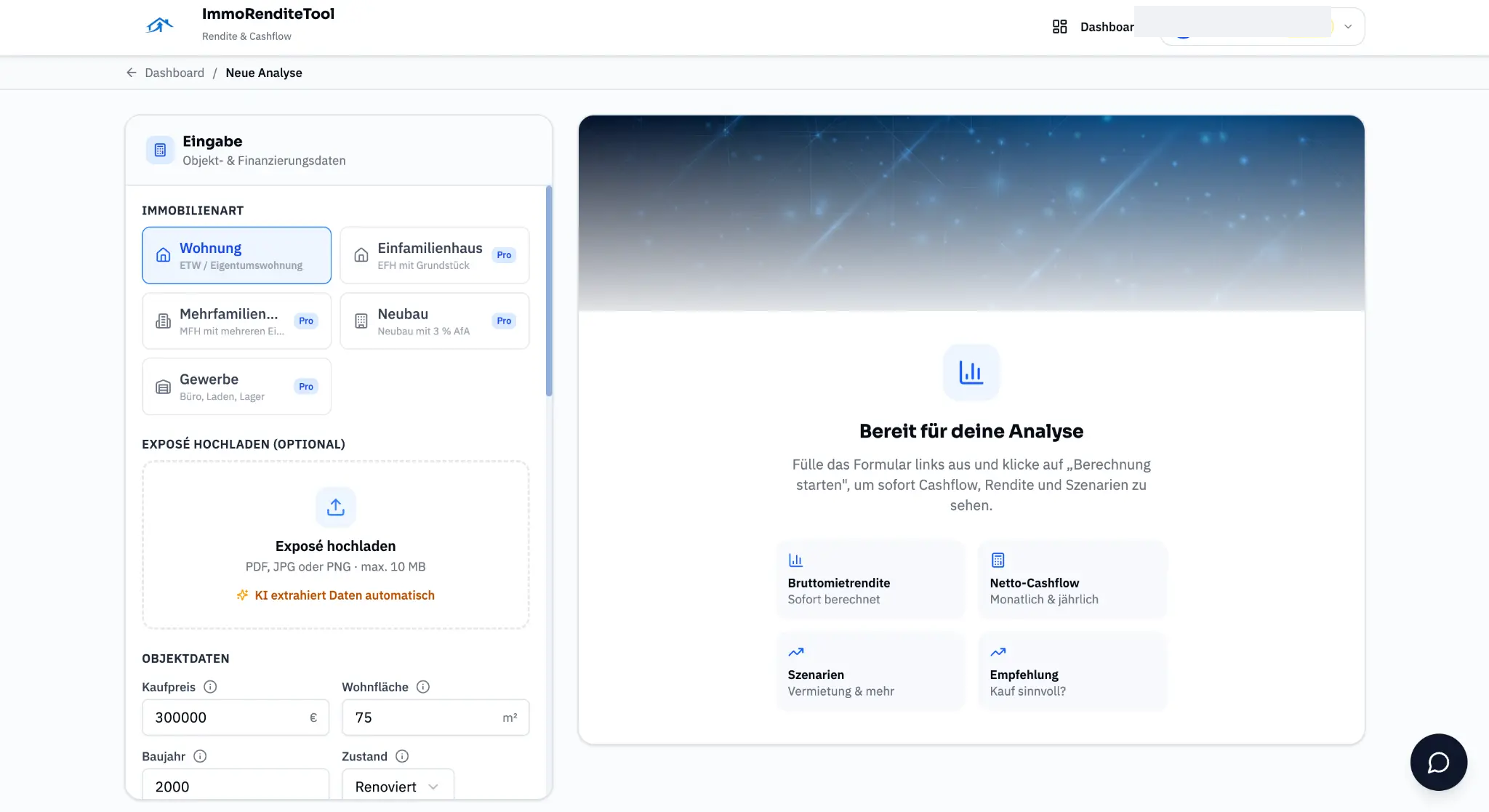Click the Exposé upload arrow icon
Screen dimensions: 1489x812
[x=335, y=507]
